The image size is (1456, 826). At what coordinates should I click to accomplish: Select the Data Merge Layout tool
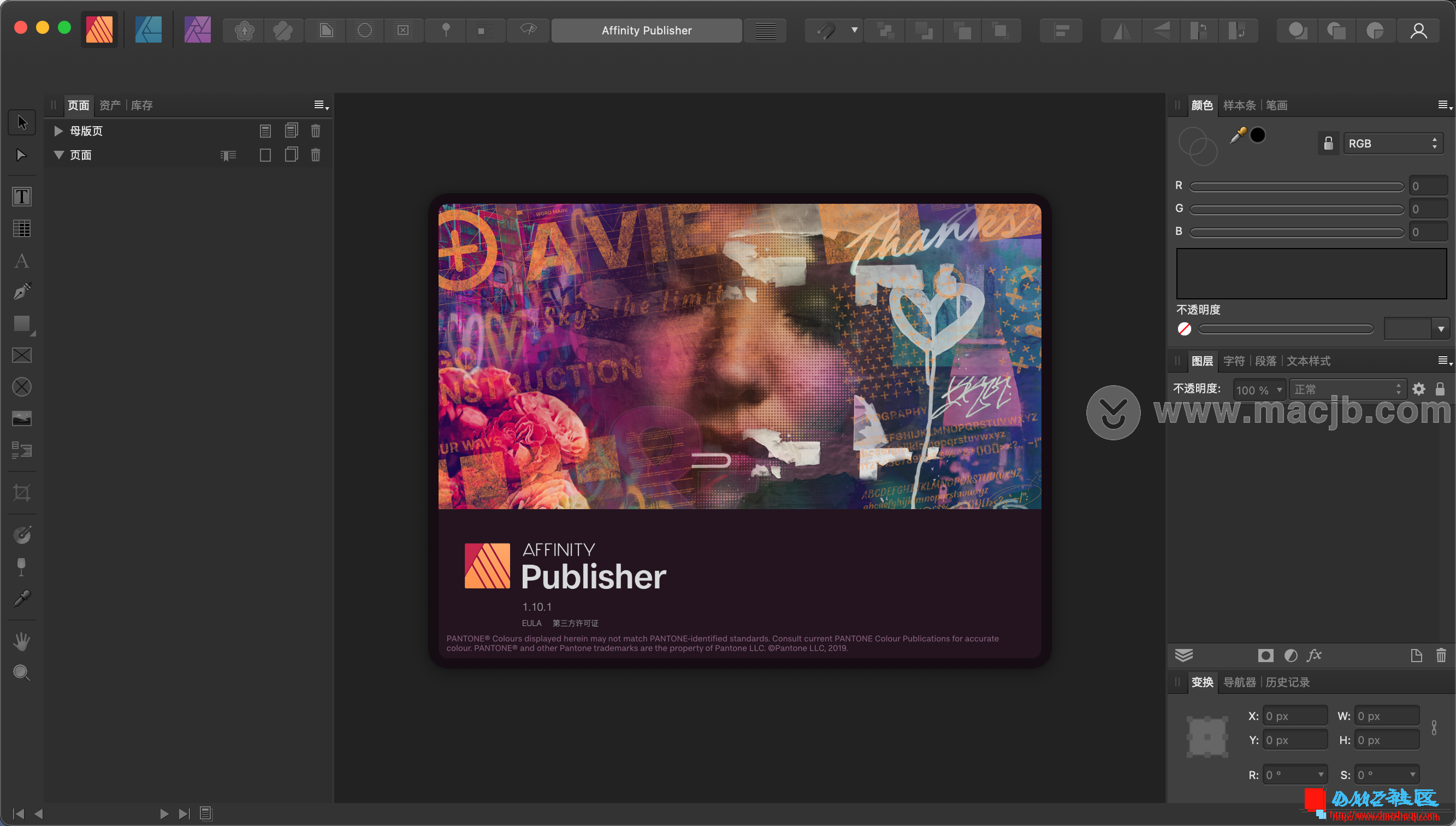[21, 450]
